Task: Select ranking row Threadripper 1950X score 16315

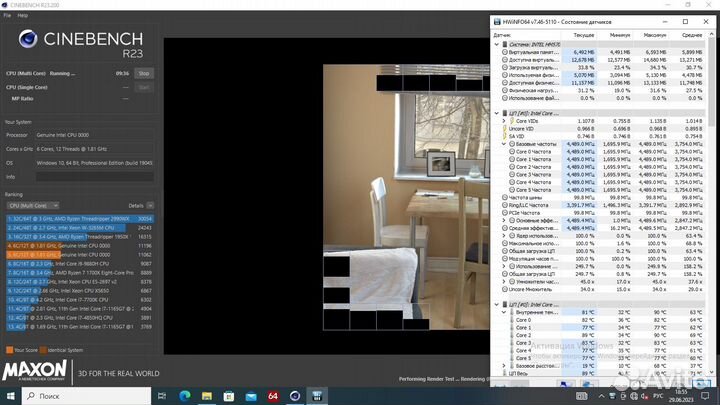Action: pyautogui.click(x=80, y=236)
